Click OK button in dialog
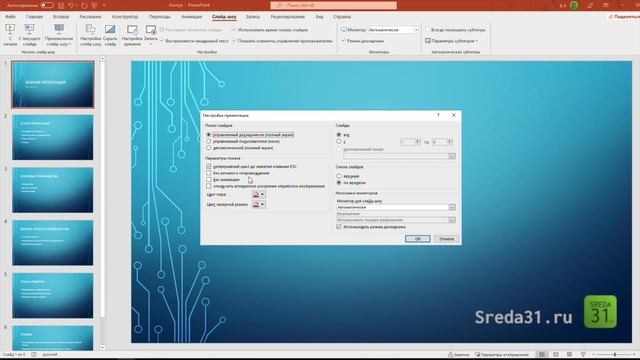Viewport: 640px width, 360px height. pyautogui.click(x=418, y=239)
